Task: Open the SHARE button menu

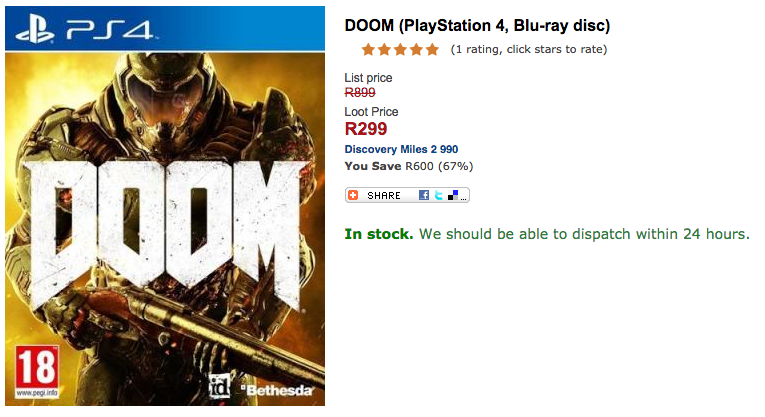Action: tap(384, 195)
